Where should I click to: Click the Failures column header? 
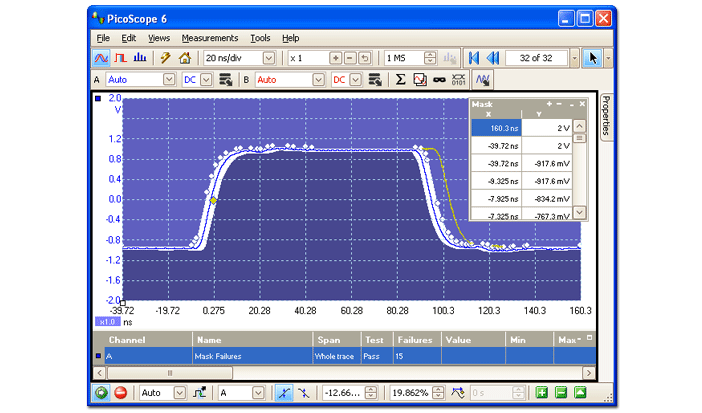click(x=417, y=340)
